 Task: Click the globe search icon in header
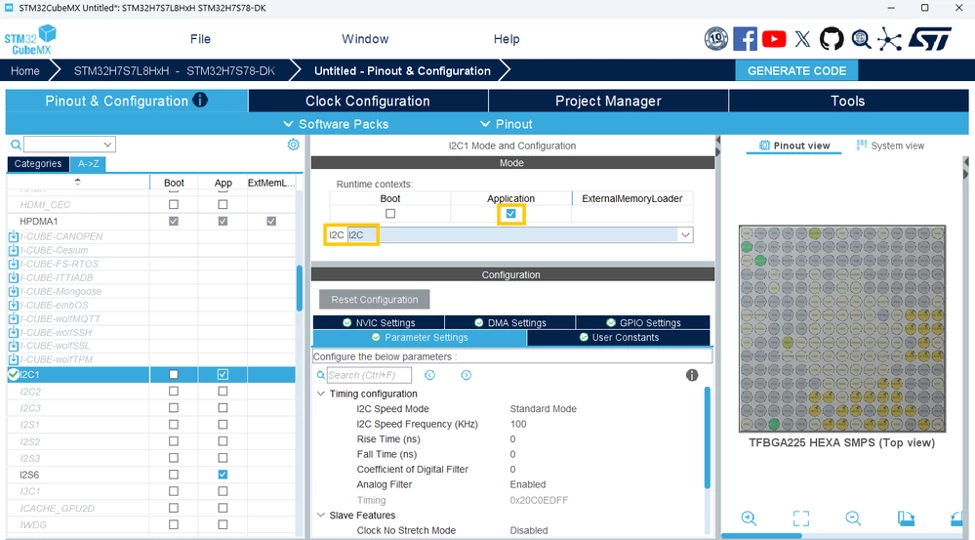coord(861,39)
